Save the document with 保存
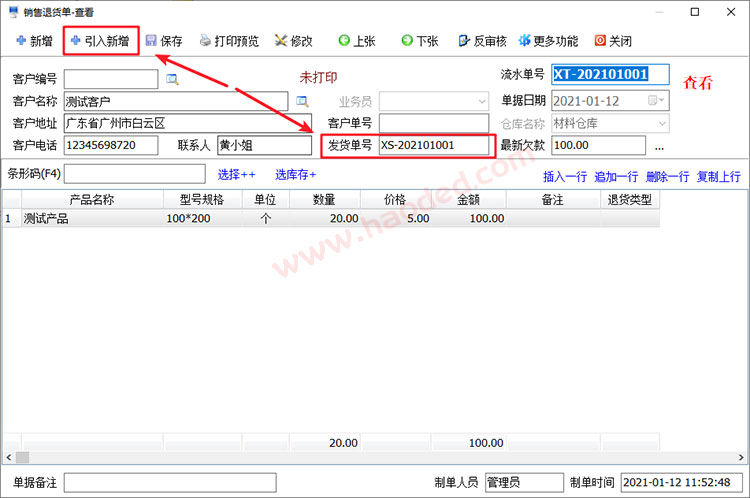750x498 pixels. pyautogui.click(x=164, y=41)
